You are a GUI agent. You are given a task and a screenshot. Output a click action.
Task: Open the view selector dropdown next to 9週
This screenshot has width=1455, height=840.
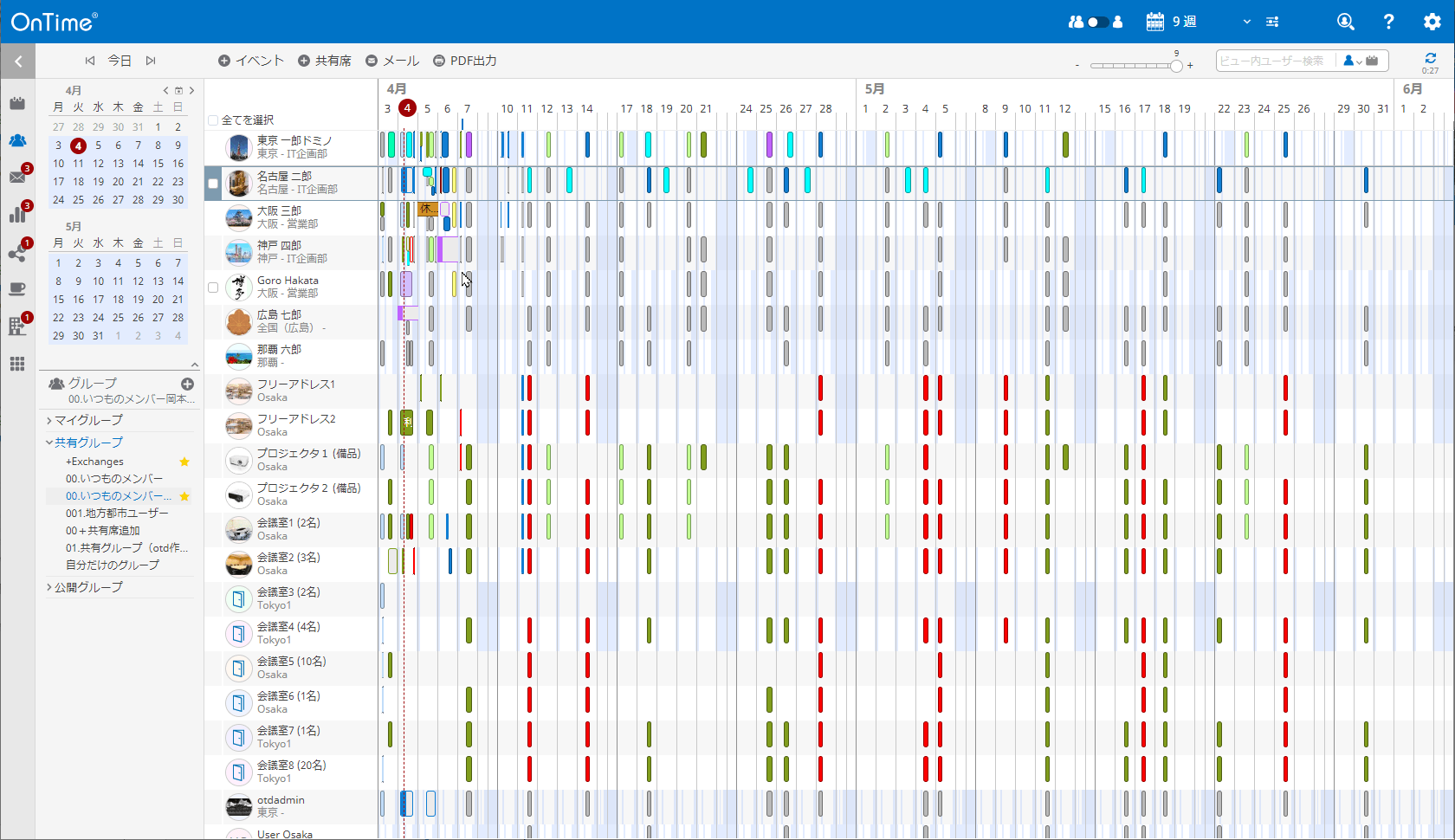pos(1246,22)
